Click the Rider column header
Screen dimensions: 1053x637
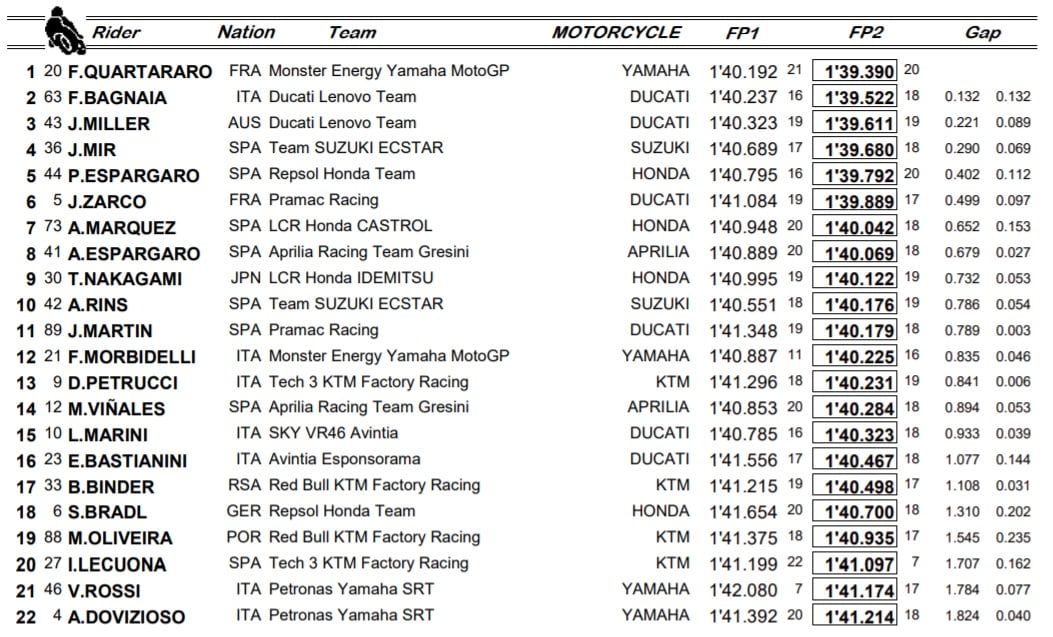point(116,32)
